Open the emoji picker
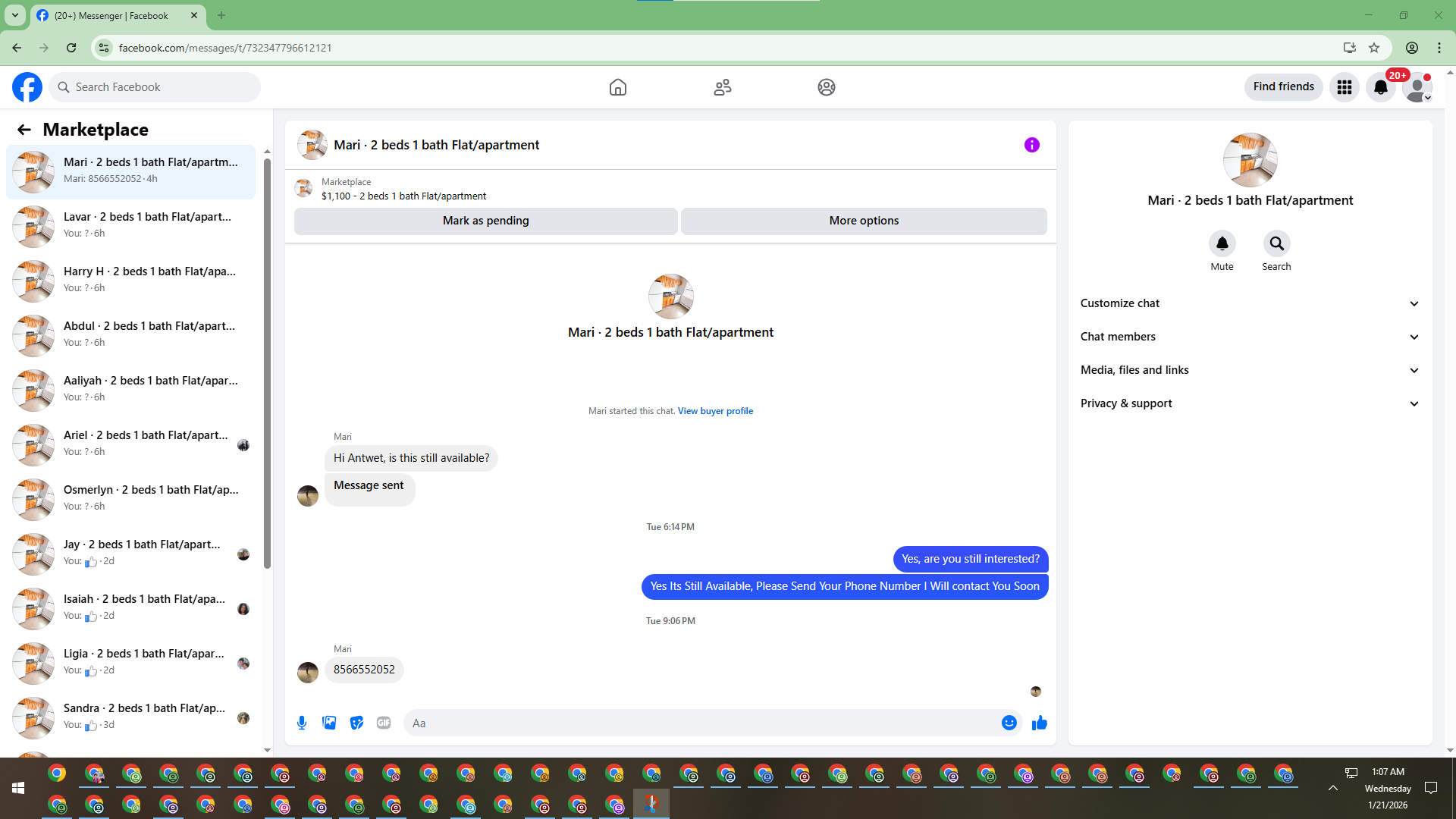 1009,723
